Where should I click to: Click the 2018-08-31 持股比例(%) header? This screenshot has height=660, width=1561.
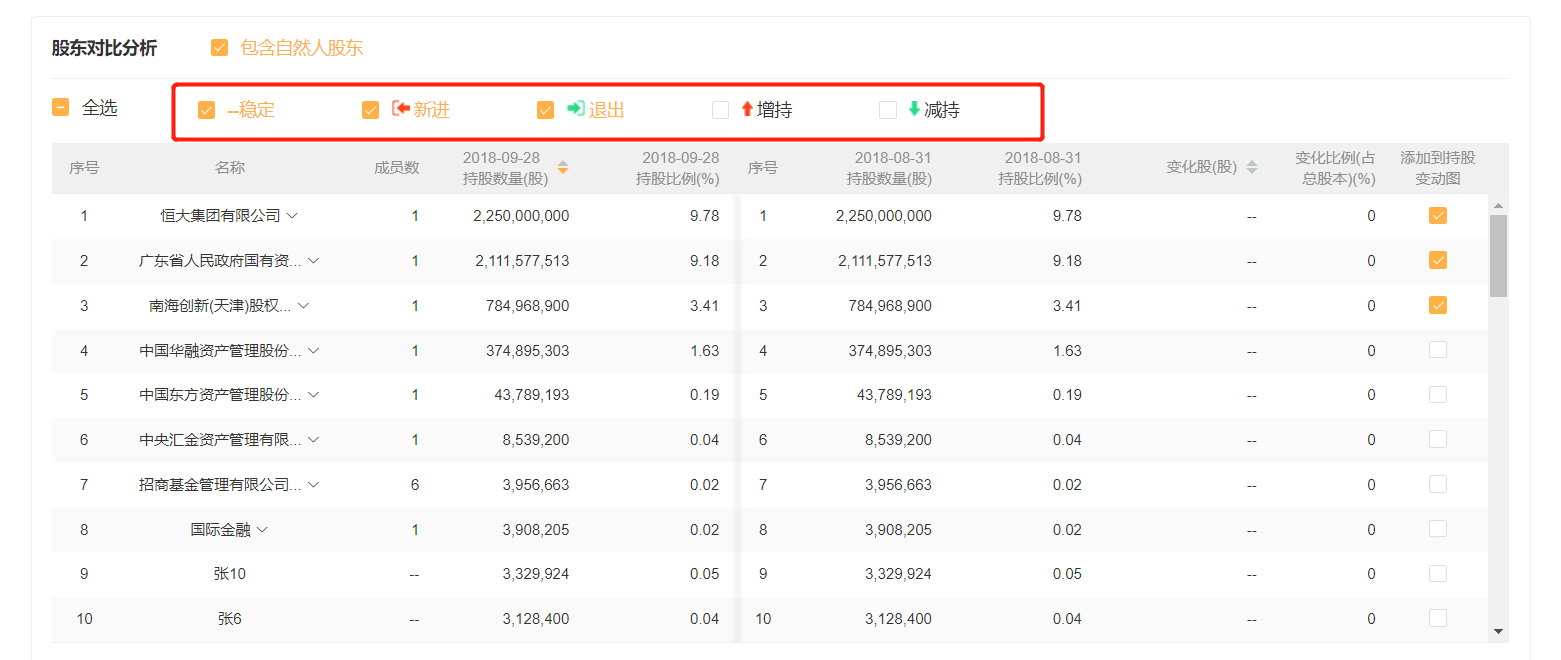pos(1042,168)
